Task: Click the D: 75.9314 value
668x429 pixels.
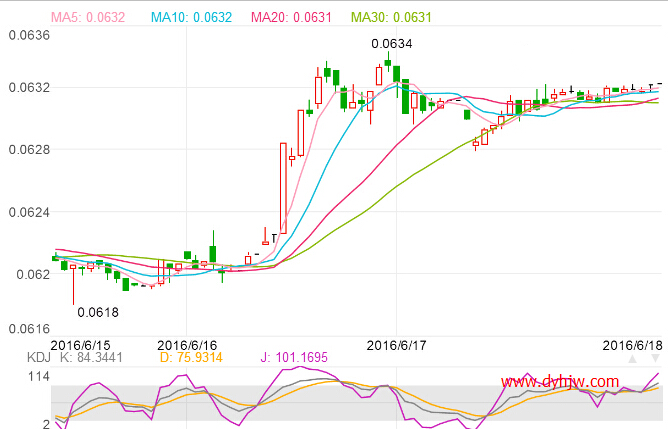Action: click(x=191, y=357)
